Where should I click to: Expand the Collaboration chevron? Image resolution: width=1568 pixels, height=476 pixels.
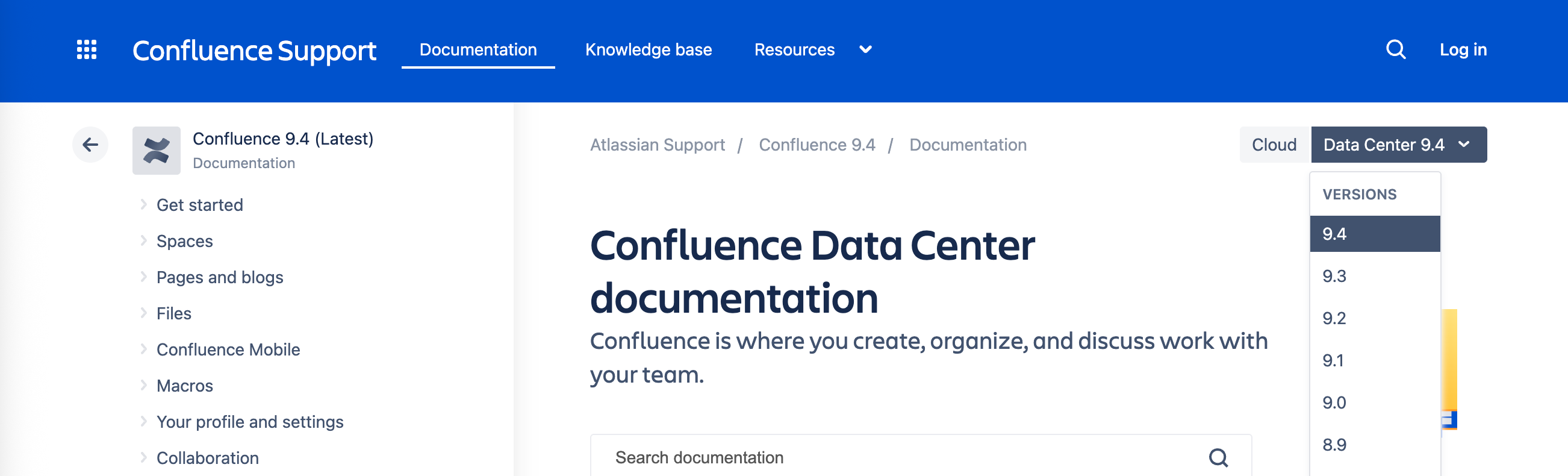click(144, 457)
